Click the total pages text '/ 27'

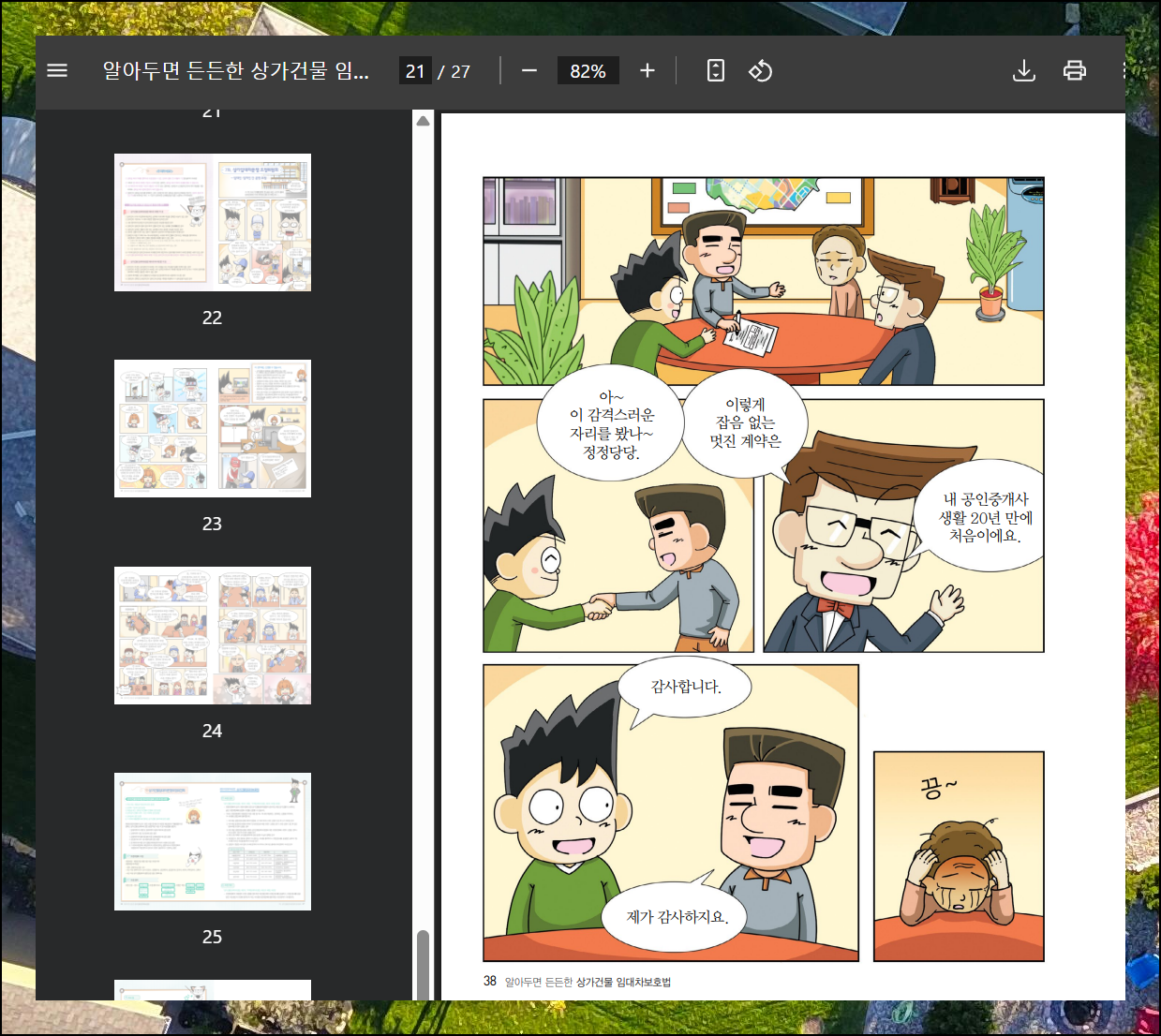(x=454, y=71)
